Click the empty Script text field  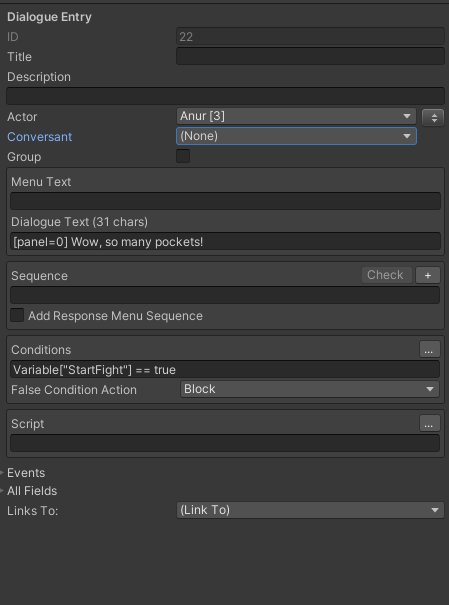(225, 443)
